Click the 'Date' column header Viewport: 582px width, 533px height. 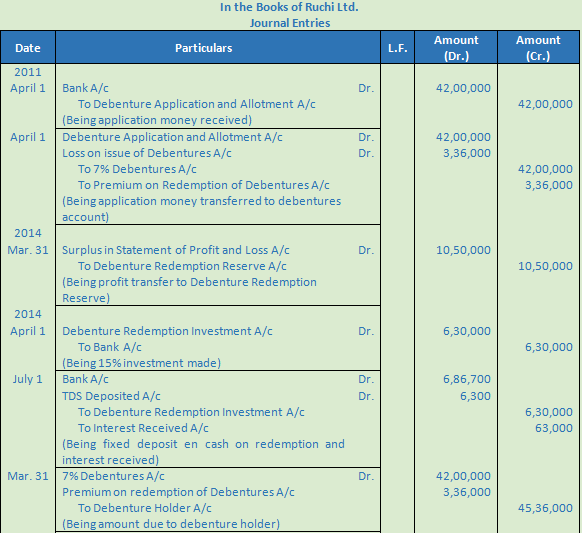click(28, 48)
